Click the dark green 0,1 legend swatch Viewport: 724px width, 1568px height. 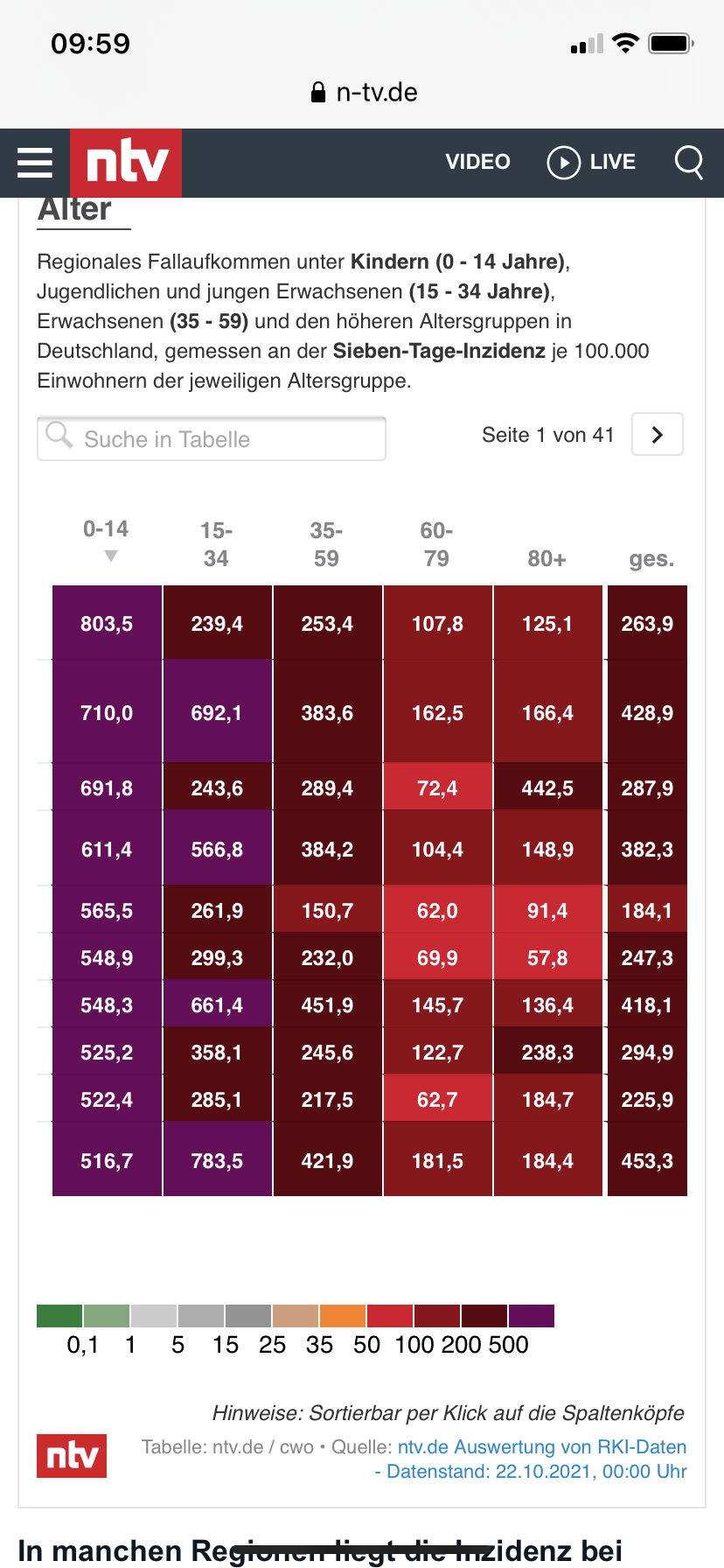pyautogui.click(x=59, y=1316)
